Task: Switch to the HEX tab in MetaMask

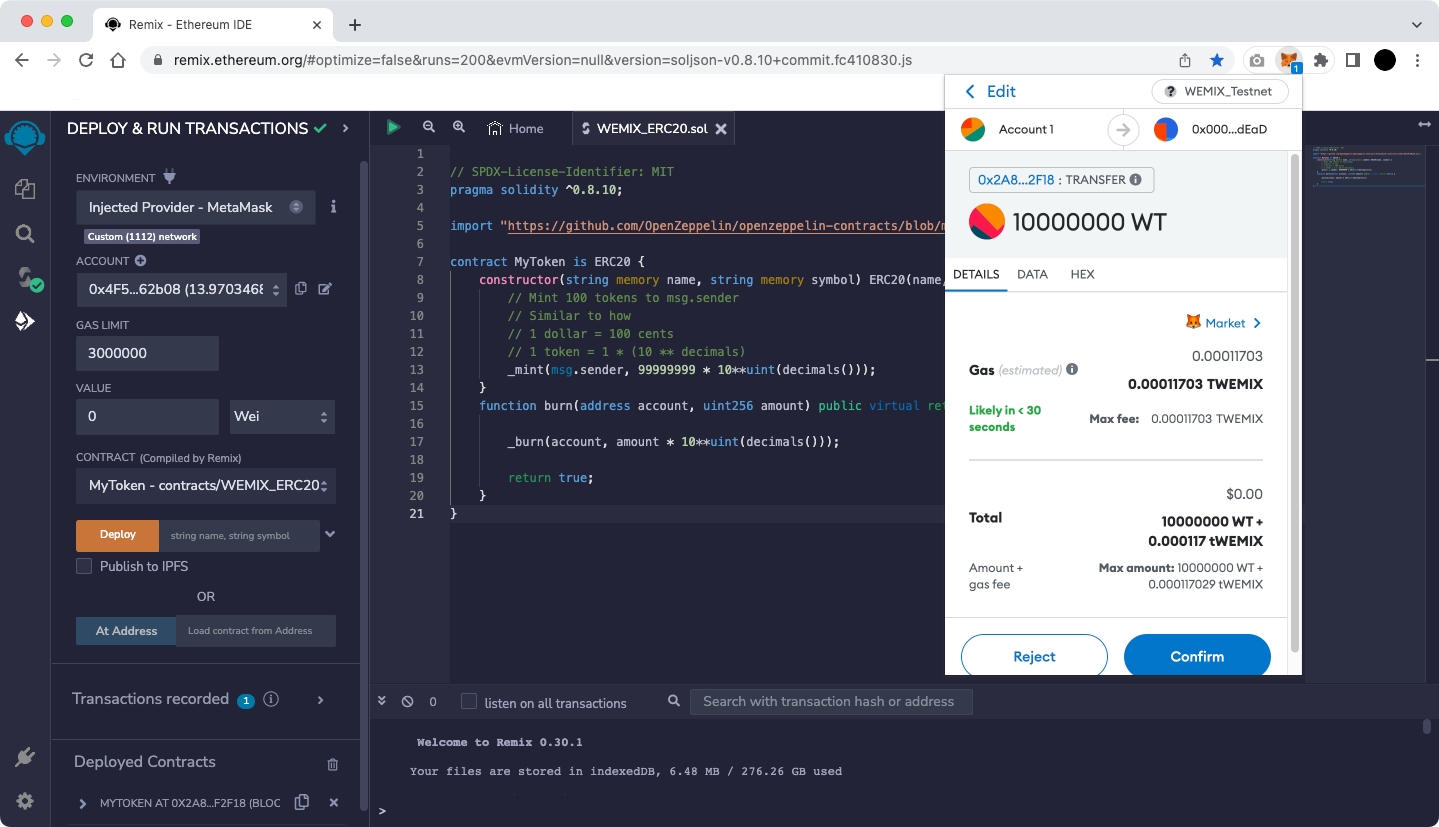Action: (1082, 274)
